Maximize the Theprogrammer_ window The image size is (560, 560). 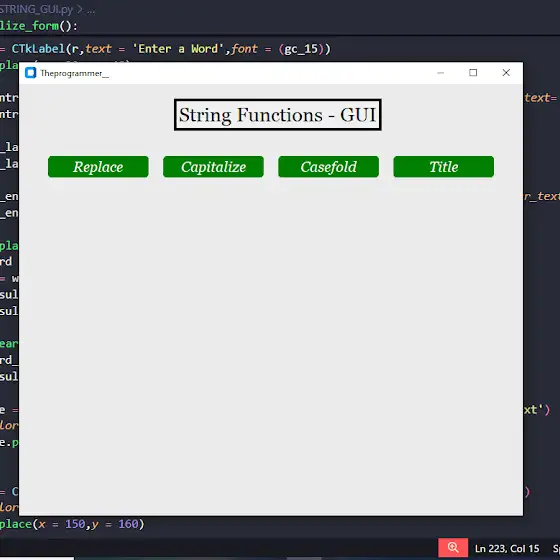473,73
